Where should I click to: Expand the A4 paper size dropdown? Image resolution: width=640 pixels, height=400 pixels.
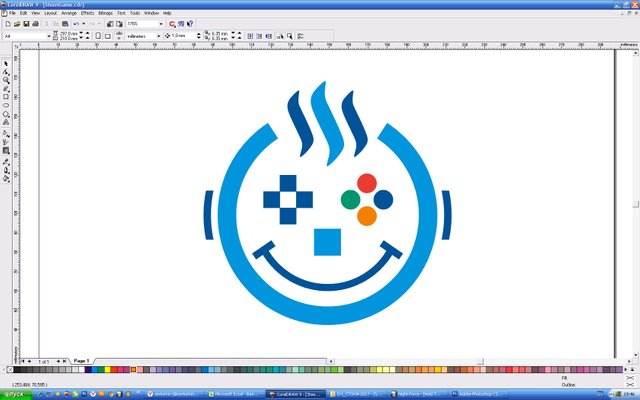coord(49,36)
